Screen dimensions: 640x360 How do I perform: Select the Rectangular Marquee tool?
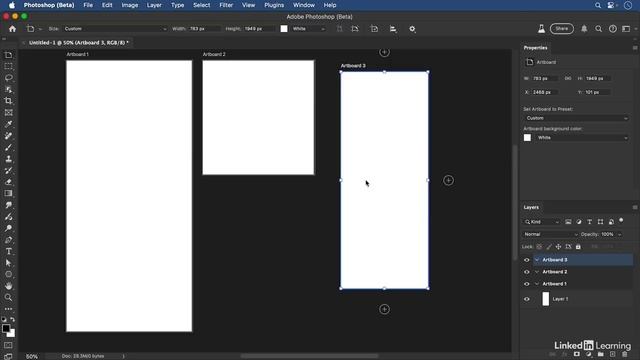[8, 66]
